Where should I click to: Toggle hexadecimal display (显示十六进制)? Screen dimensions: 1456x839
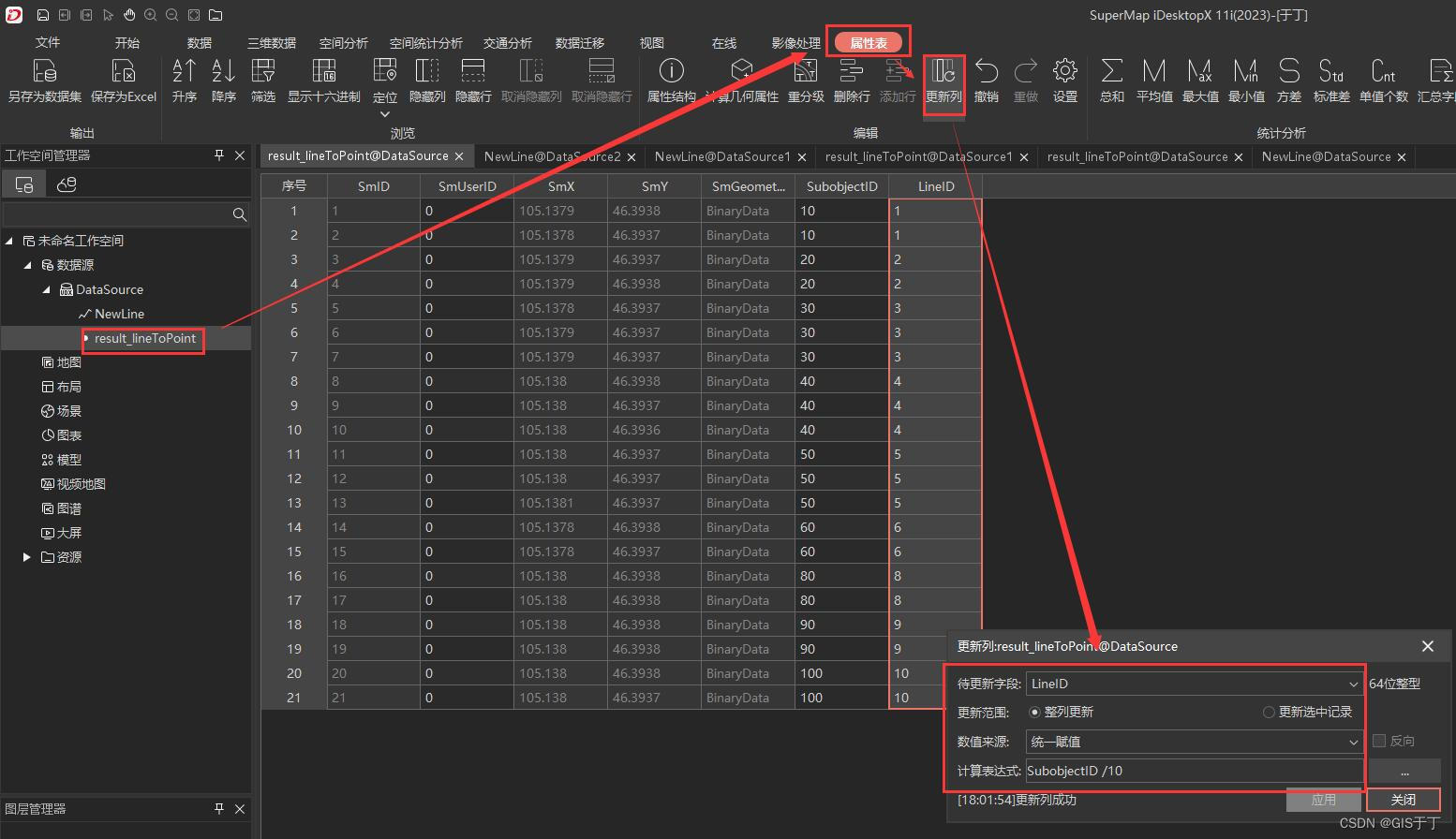click(324, 71)
